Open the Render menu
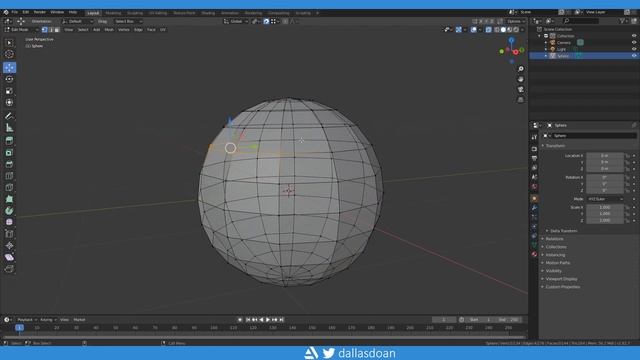The width and height of the screenshot is (640, 360). click(40, 12)
